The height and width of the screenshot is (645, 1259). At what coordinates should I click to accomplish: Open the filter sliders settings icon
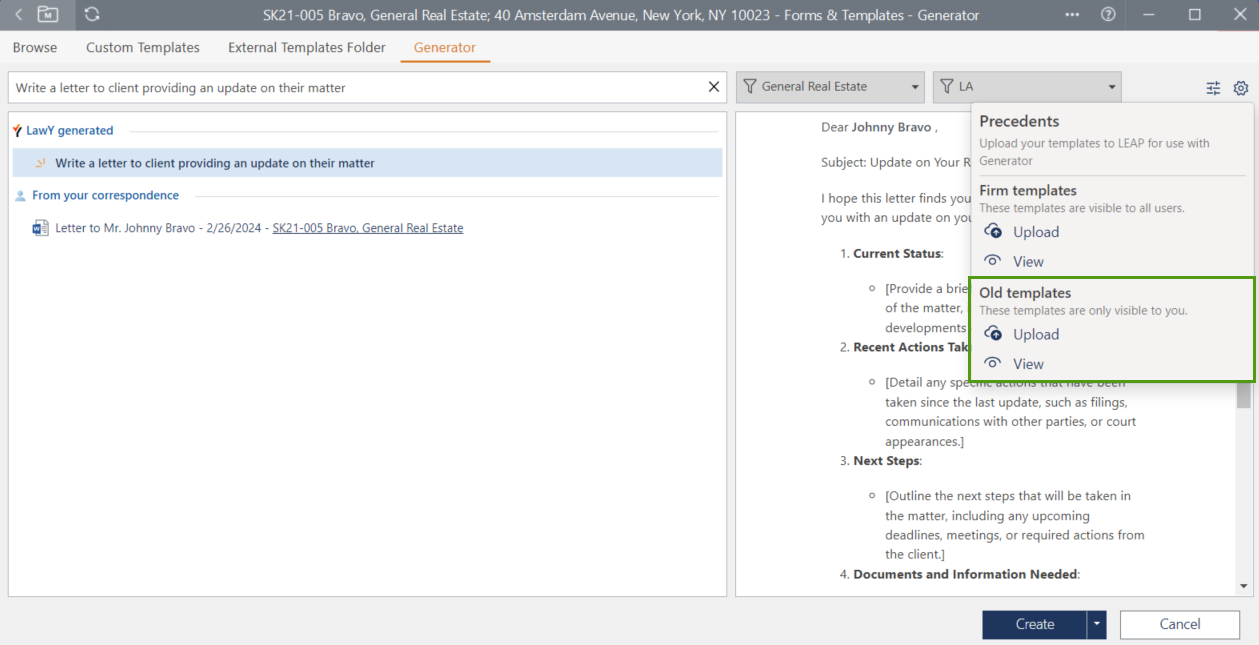[x=1213, y=88]
